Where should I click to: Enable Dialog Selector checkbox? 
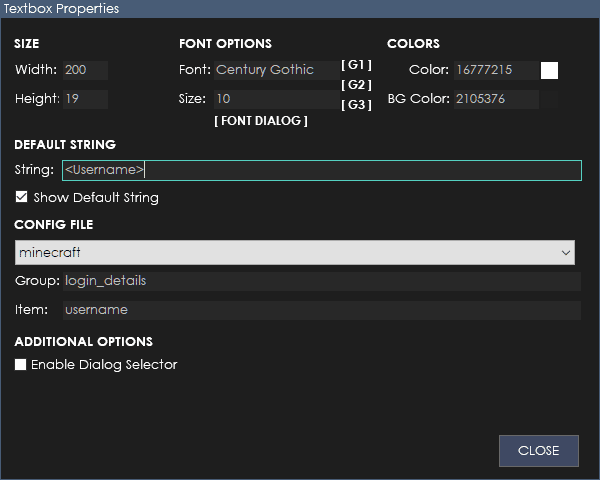[20, 364]
